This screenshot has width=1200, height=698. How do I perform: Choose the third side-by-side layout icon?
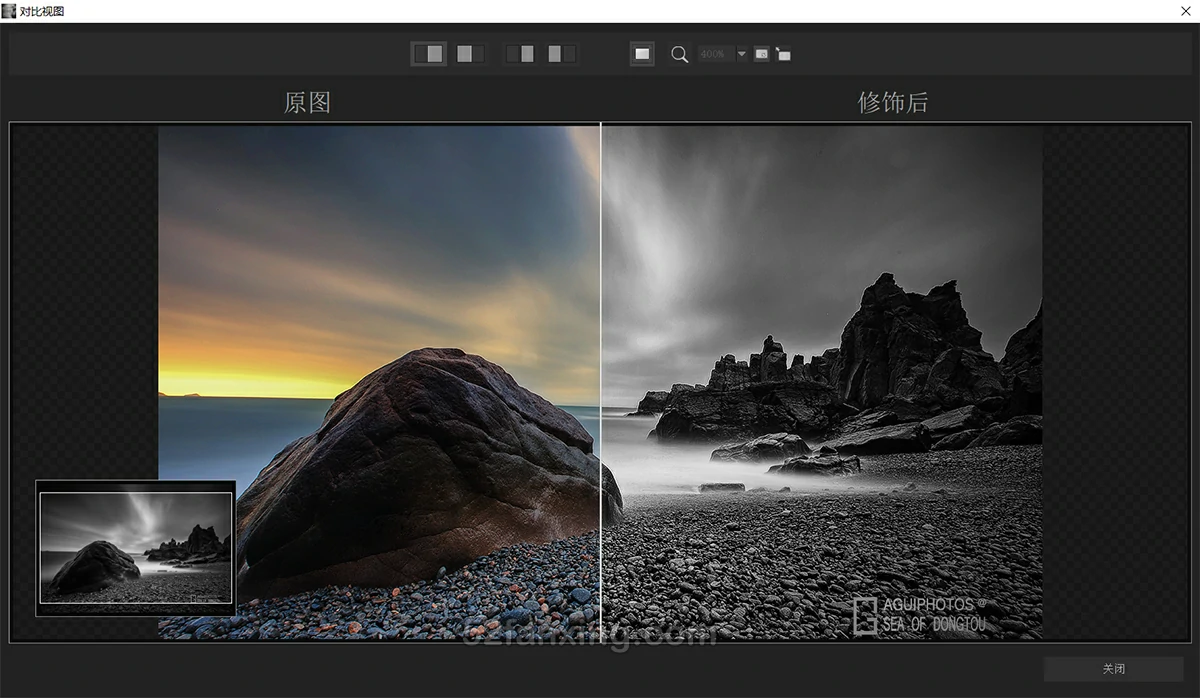pyautogui.click(x=520, y=54)
